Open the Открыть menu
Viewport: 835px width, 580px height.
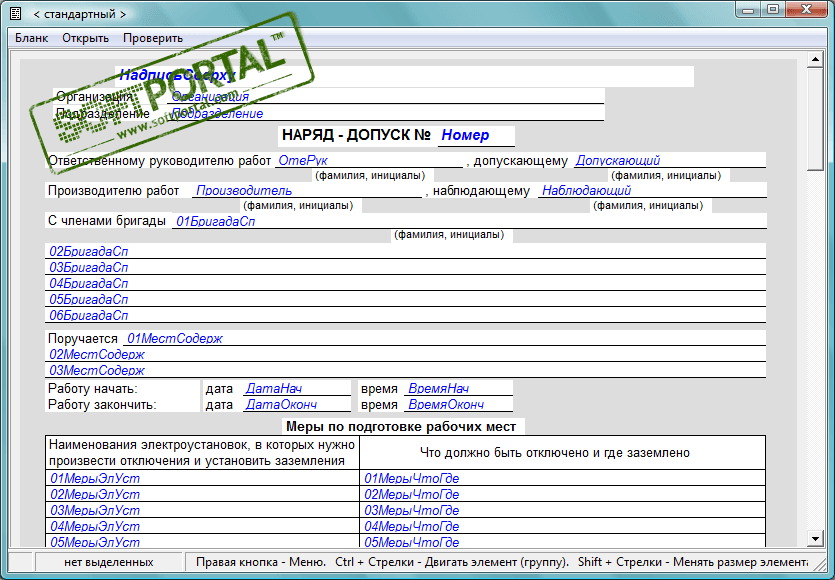(85, 38)
